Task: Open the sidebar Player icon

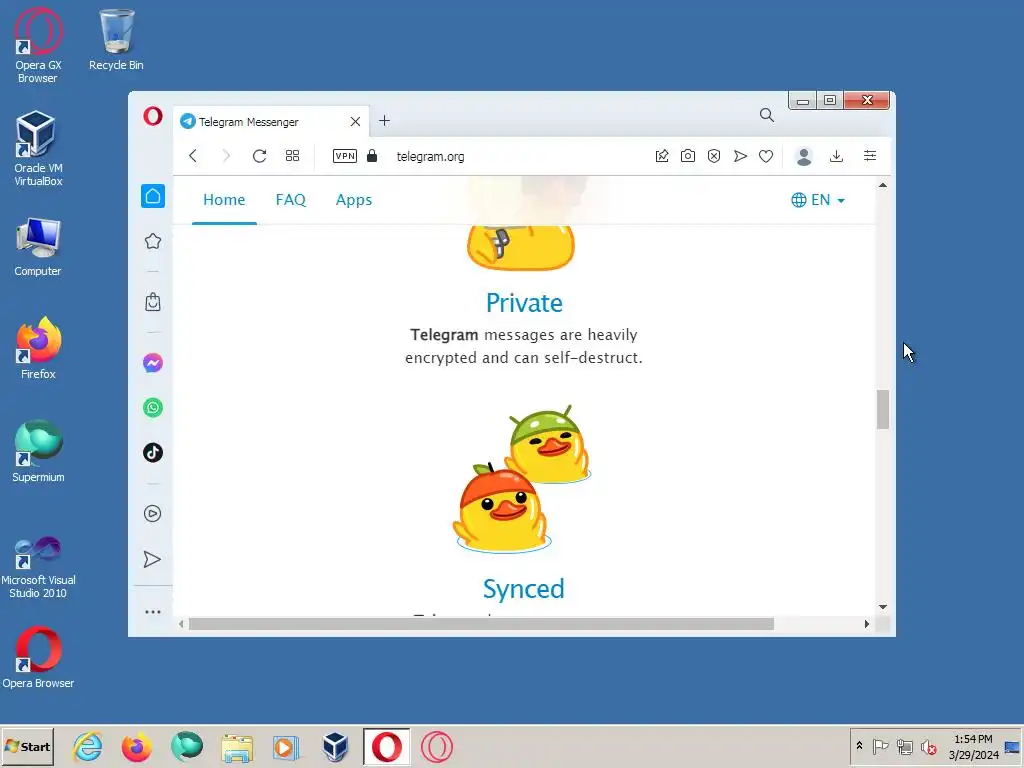Action: tap(153, 513)
